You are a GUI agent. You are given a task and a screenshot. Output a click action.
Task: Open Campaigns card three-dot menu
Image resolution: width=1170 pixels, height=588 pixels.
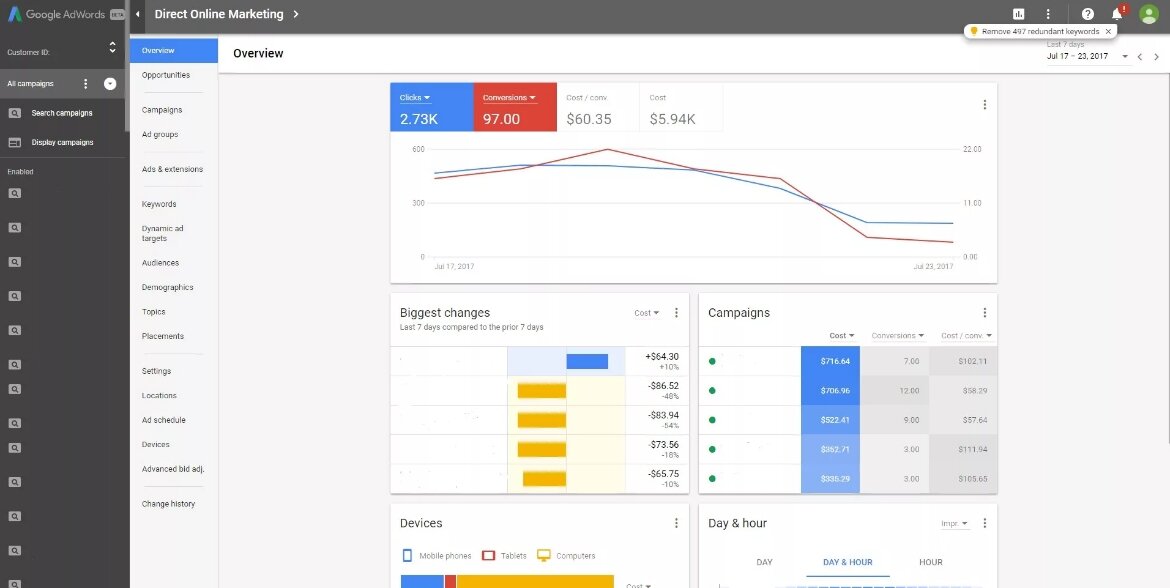(985, 313)
